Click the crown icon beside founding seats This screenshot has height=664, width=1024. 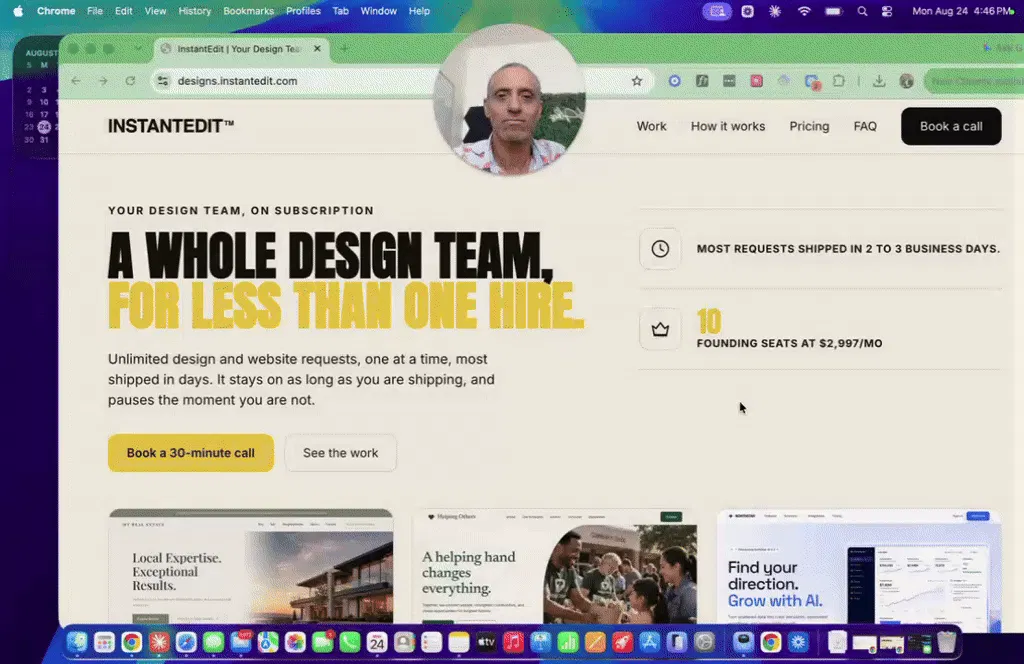pyautogui.click(x=660, y=329)
